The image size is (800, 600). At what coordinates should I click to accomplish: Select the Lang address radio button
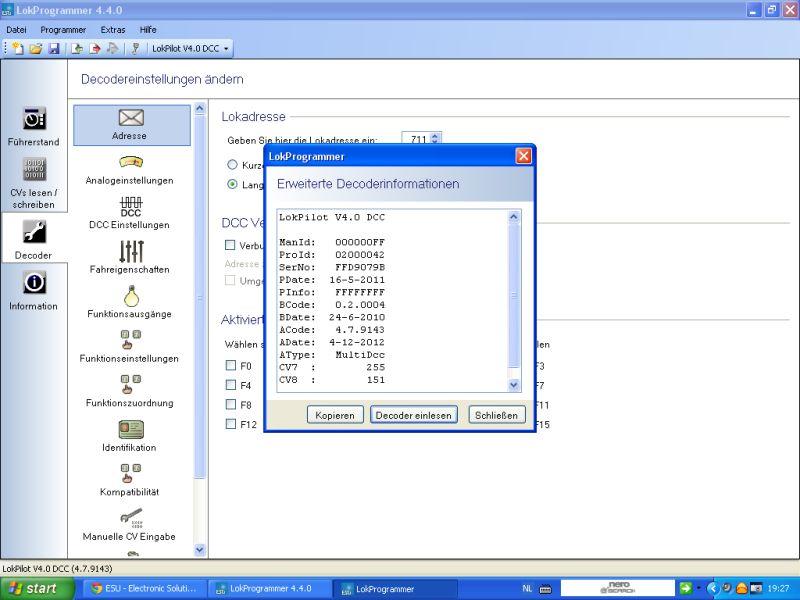pos(233,185)
